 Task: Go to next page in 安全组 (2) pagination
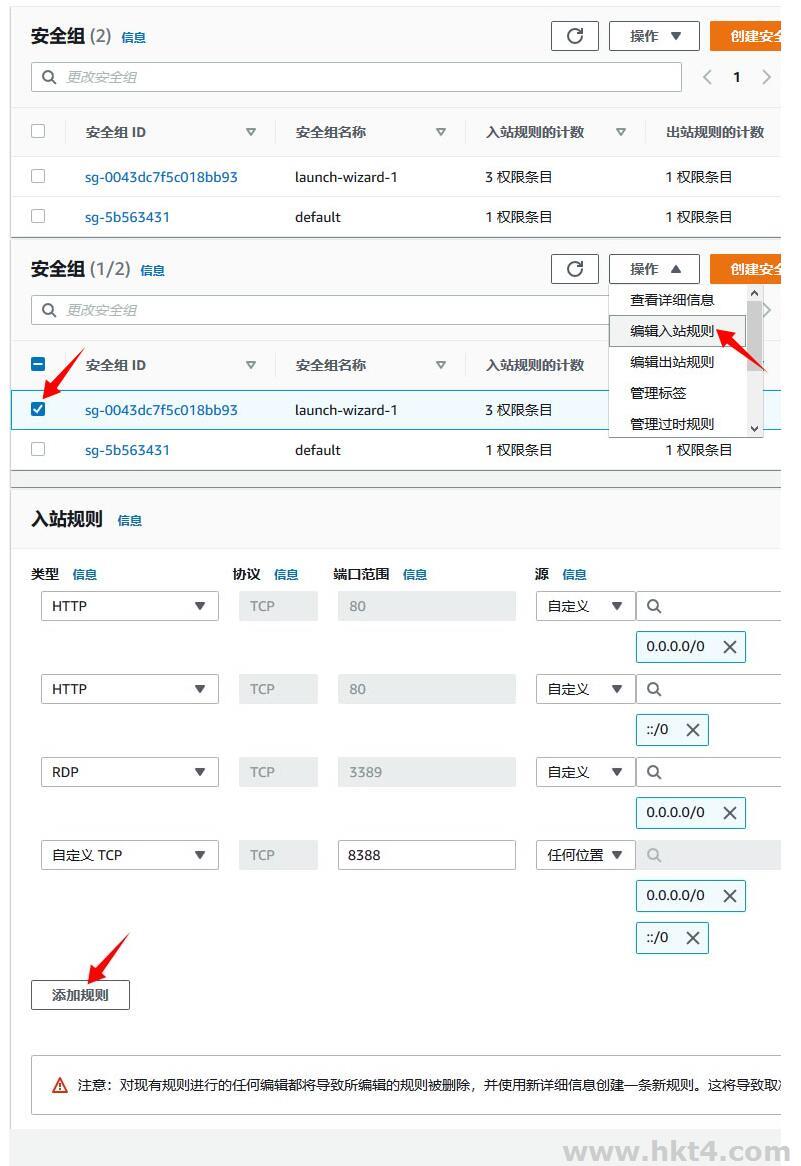[766, 77]
